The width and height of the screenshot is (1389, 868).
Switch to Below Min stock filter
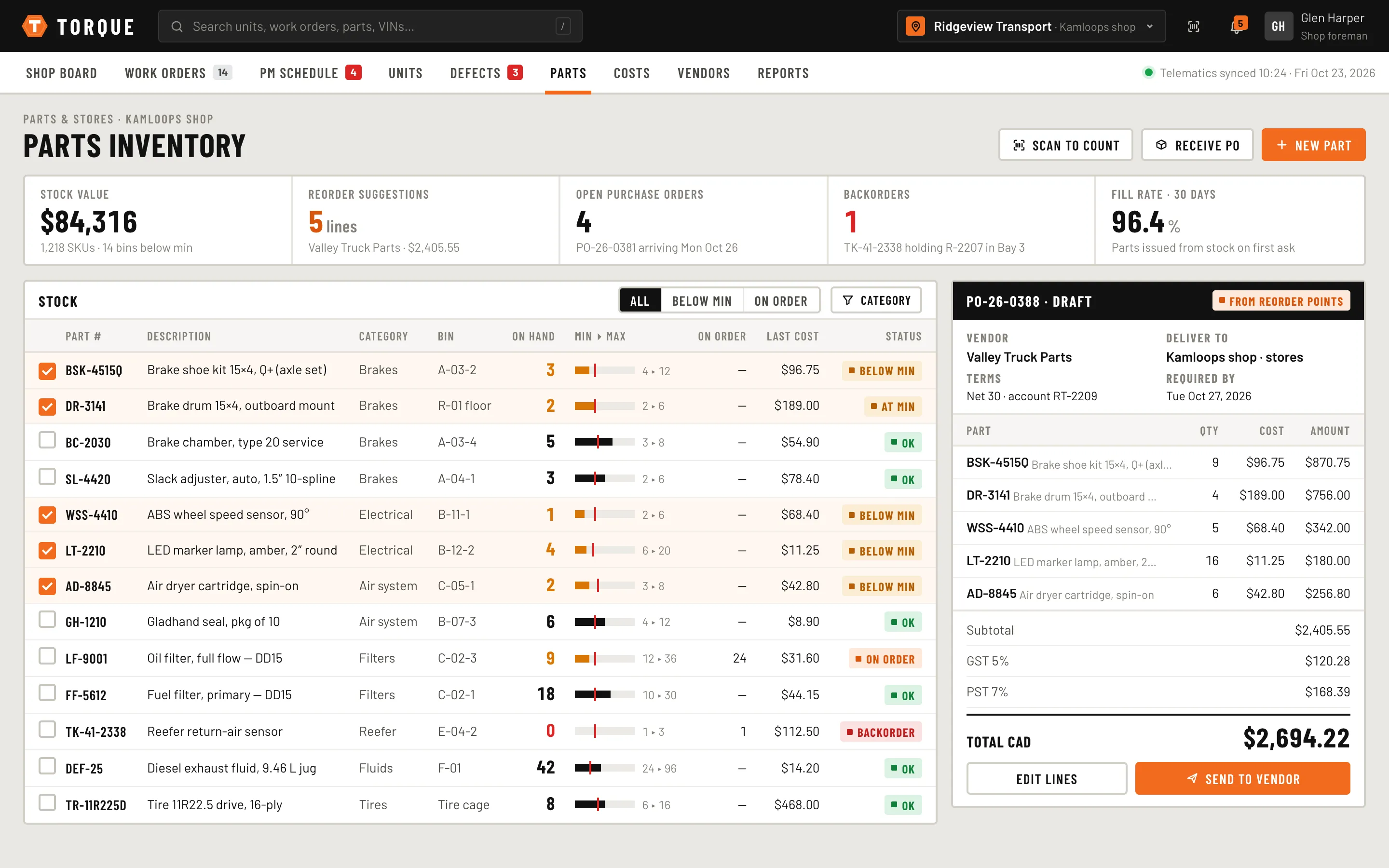tap(701, 301)
